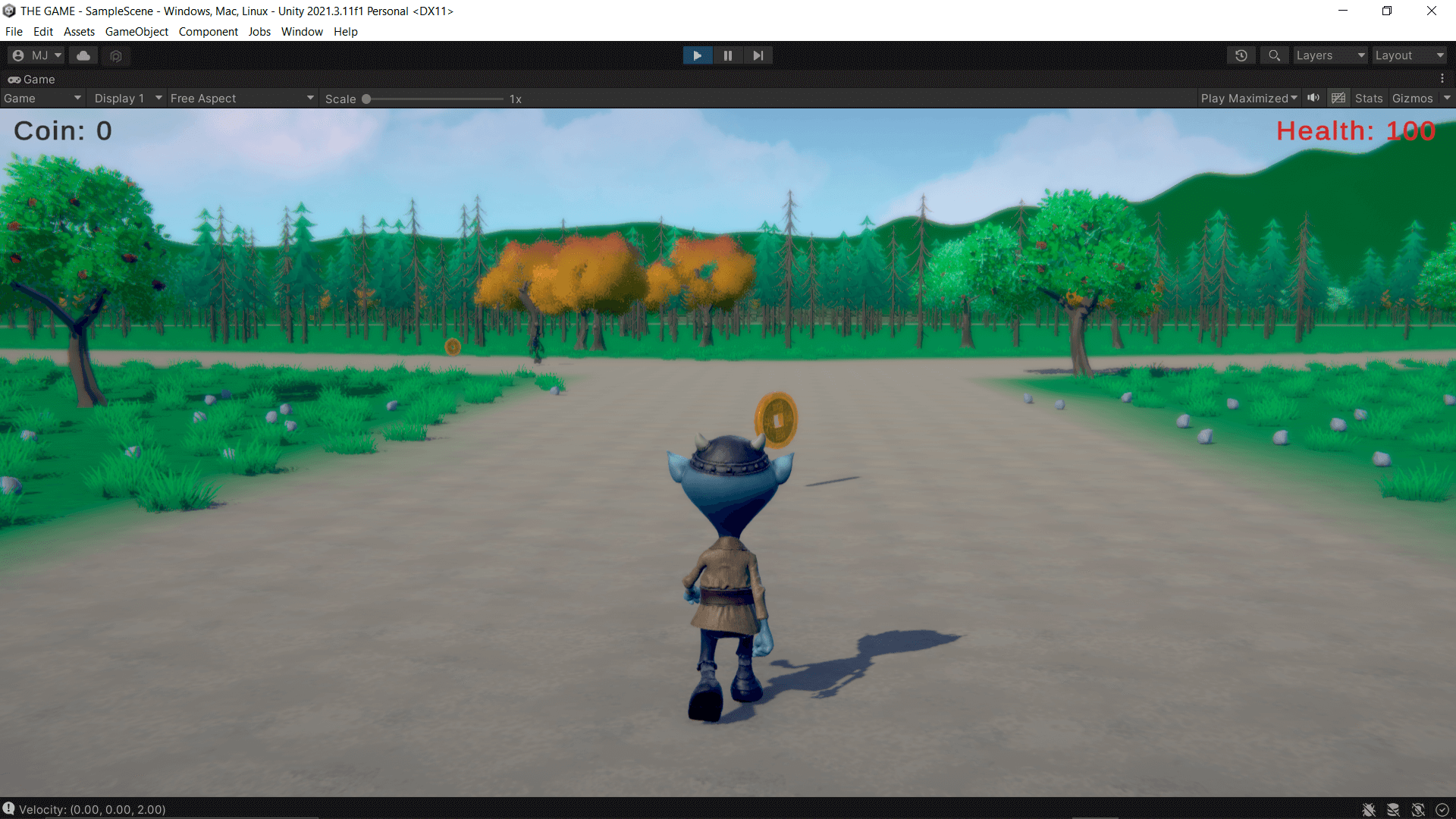The width and height of the screenshot is (1456, 819).
Task: Toggle the Play mode button off
Action: [697, 55]
